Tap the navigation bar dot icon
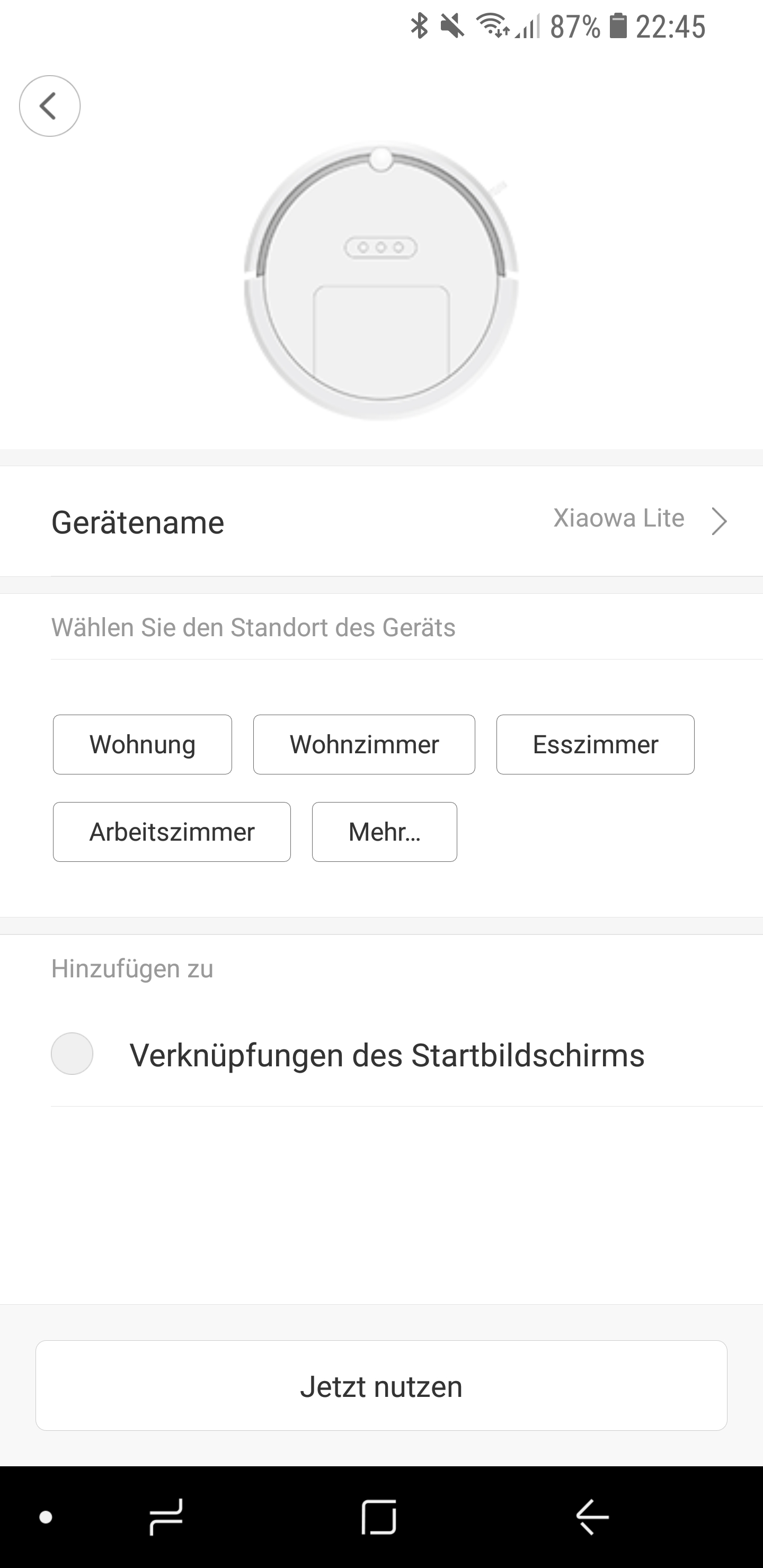The image size is (763, 1568). coord(46,1517)
